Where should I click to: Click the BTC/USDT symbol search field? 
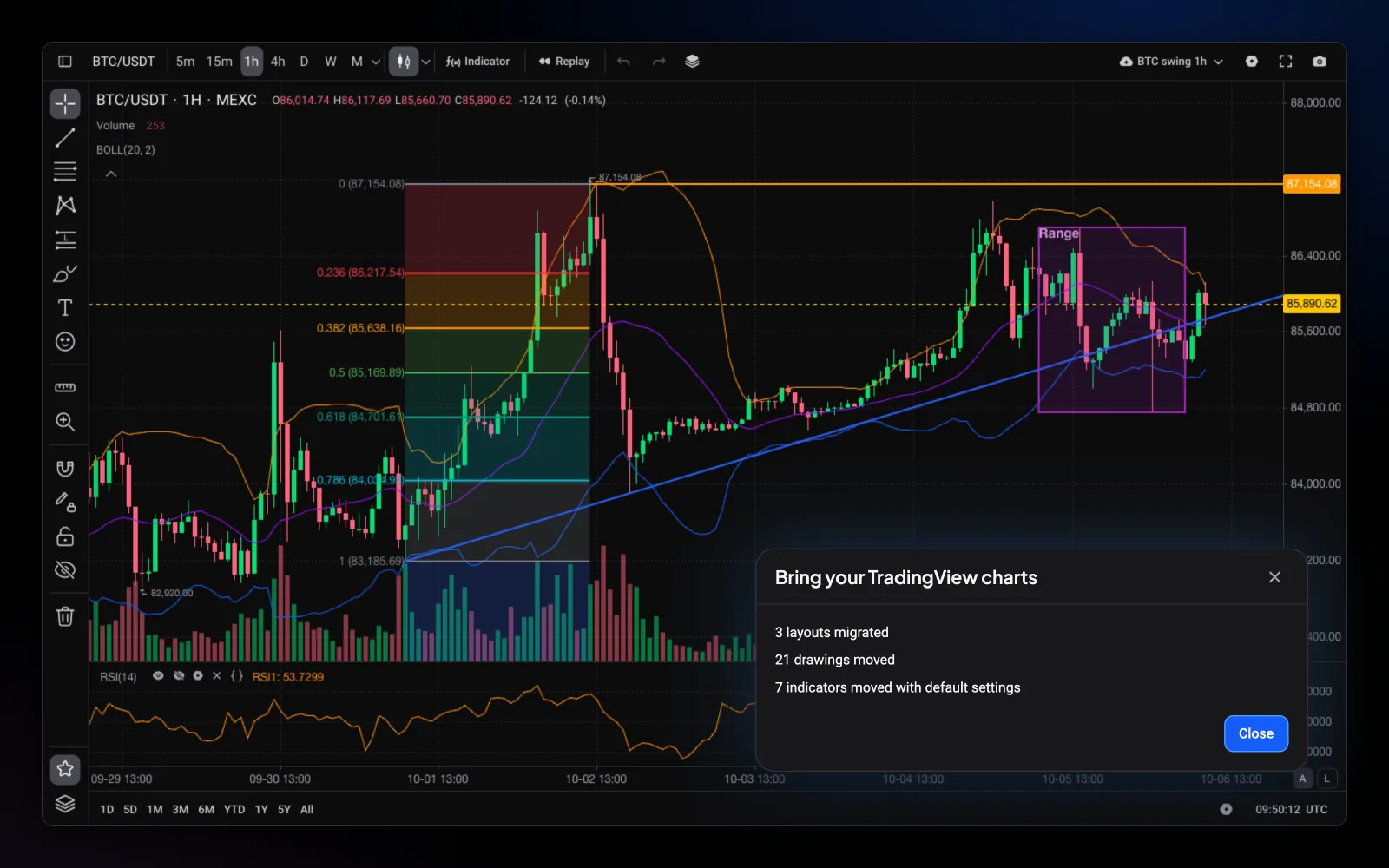point(123,62)
